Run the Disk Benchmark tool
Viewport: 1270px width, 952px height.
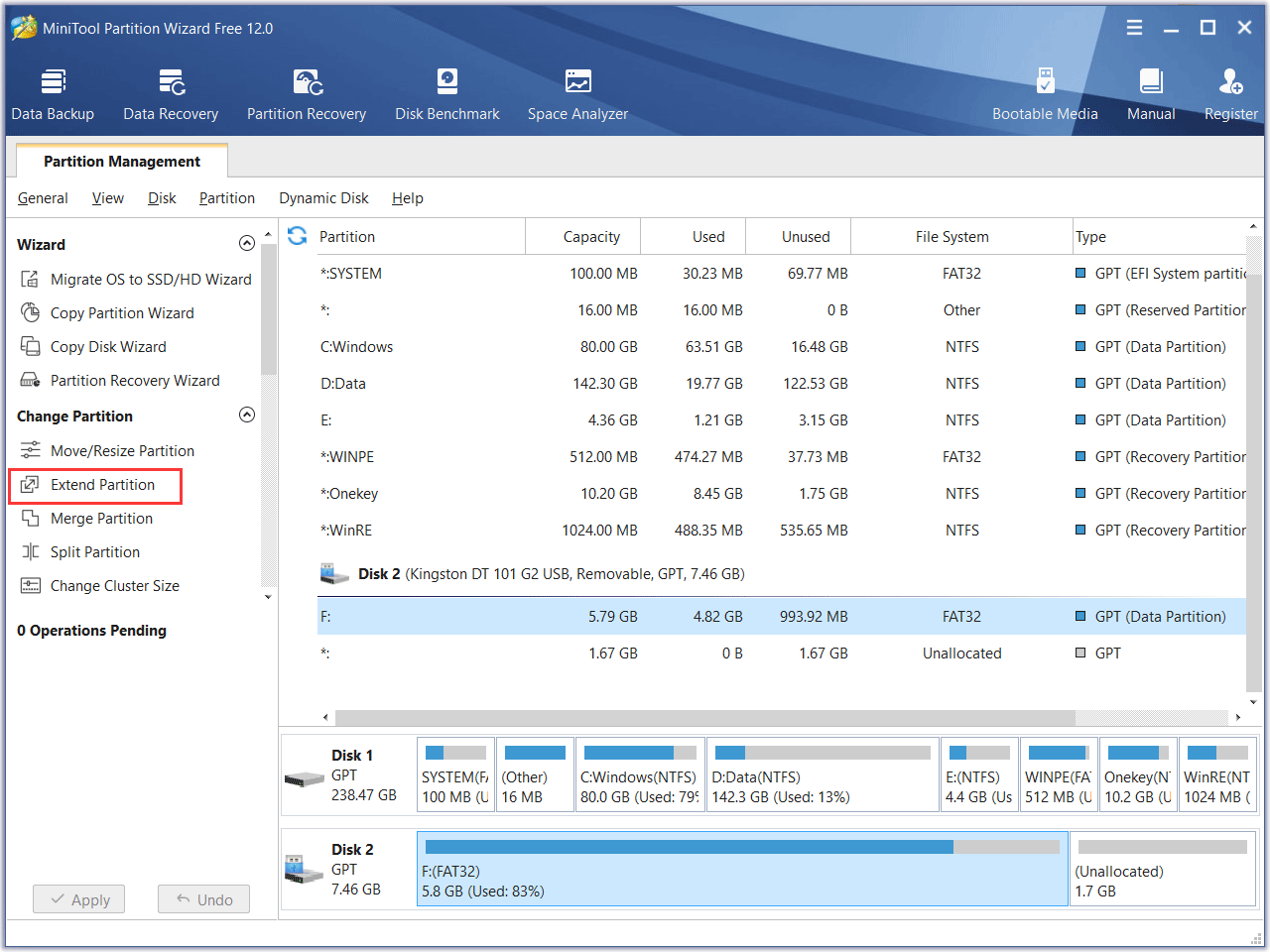[447, 95]
